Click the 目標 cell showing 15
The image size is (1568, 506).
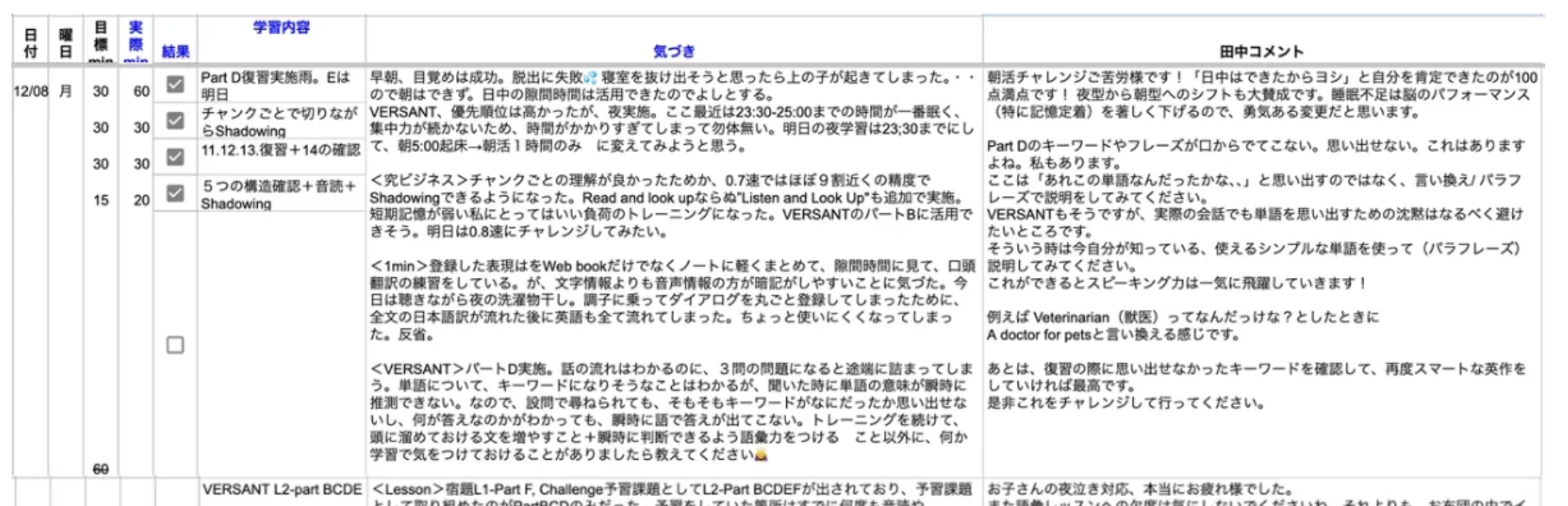(x=101, y=200)
